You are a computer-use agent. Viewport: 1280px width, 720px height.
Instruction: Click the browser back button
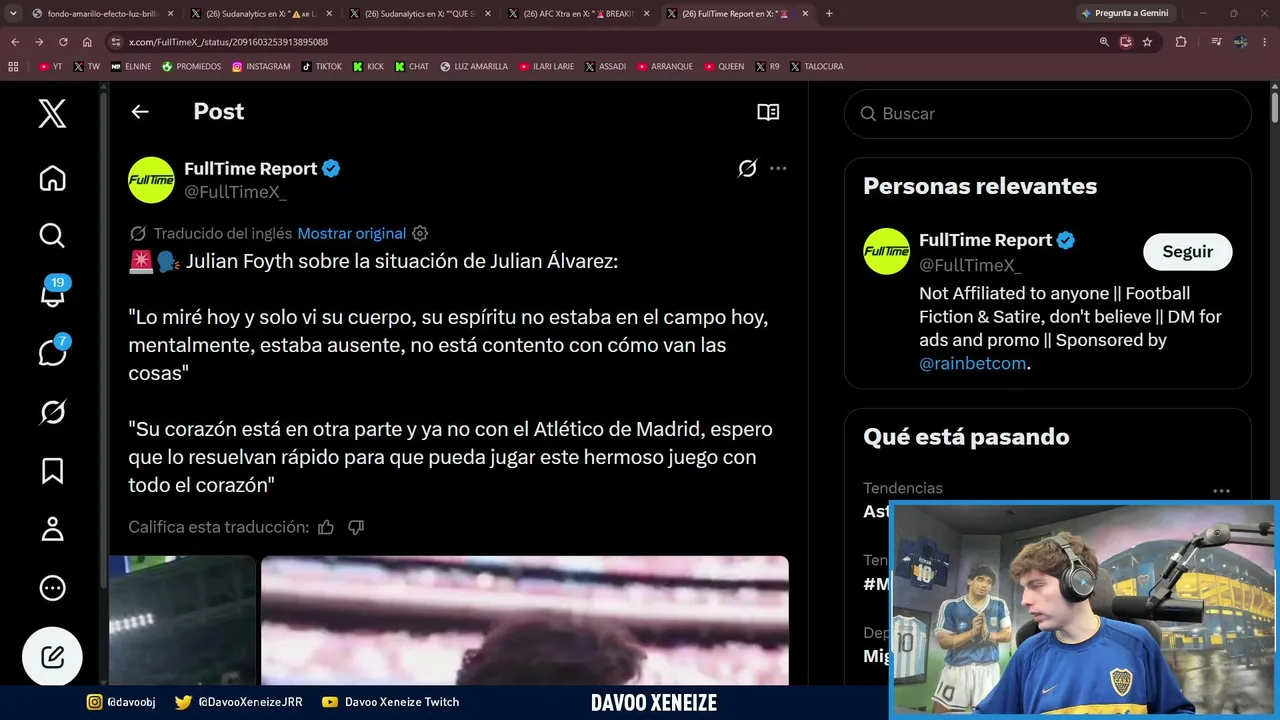(x=15, y=42)
